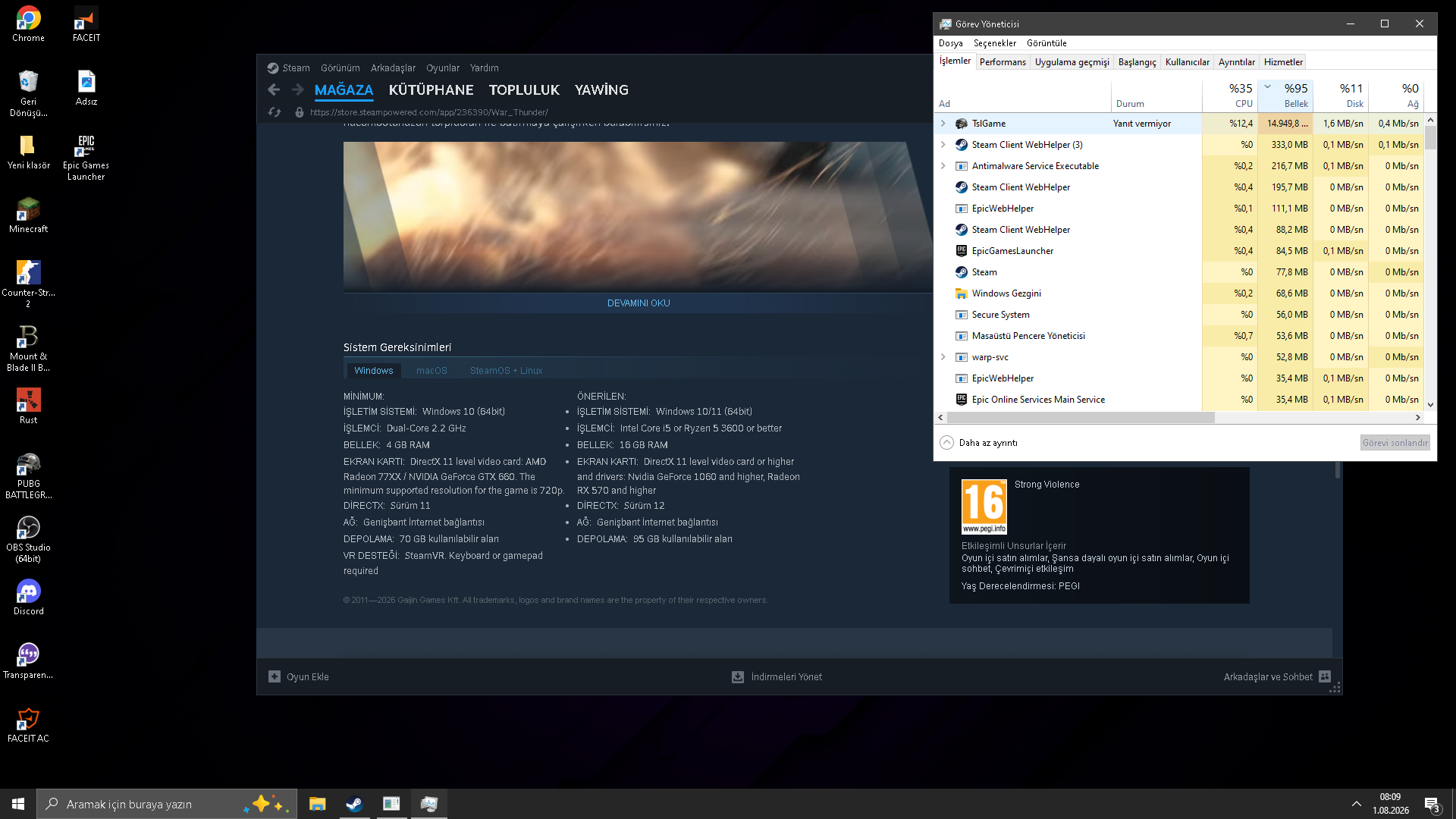
Task: Launch Rust from the desktop
Action: point(28,406)
